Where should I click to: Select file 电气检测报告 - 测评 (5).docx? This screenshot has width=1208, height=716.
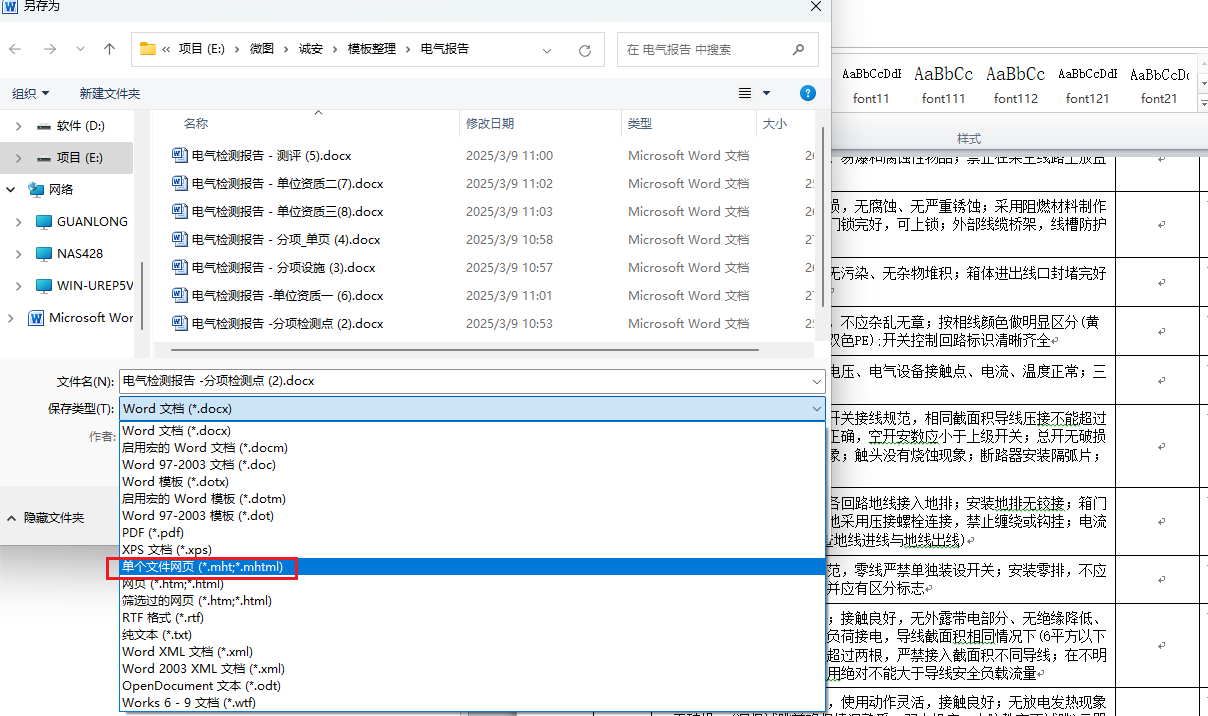click(x=271, y=156)
